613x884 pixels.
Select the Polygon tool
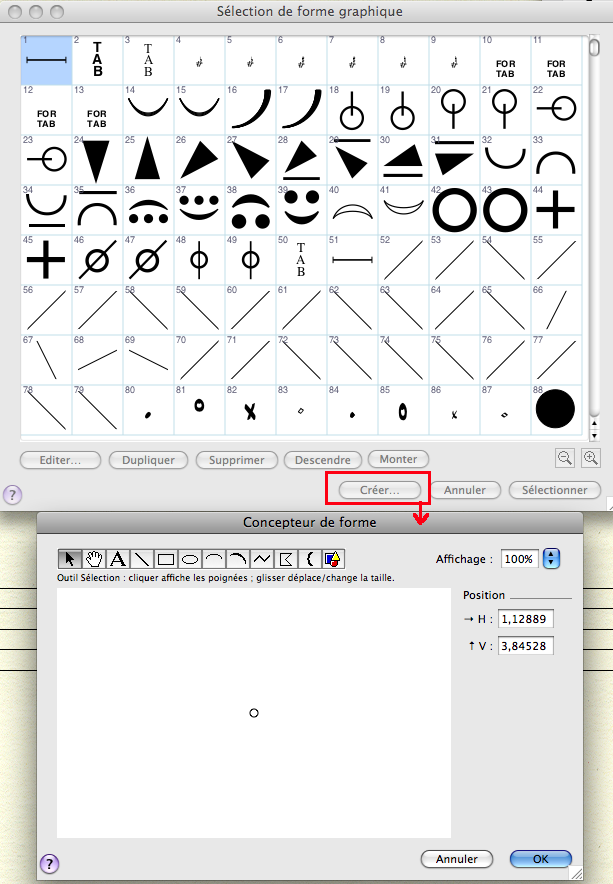click(x=285, y=559)
